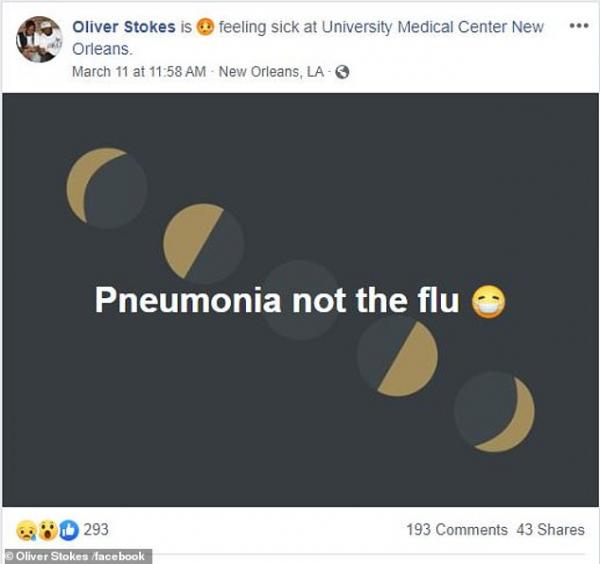Click the globe public privacy icon
Image resolution: width=600 pixels, height=564 pixels.
(342, 72)
